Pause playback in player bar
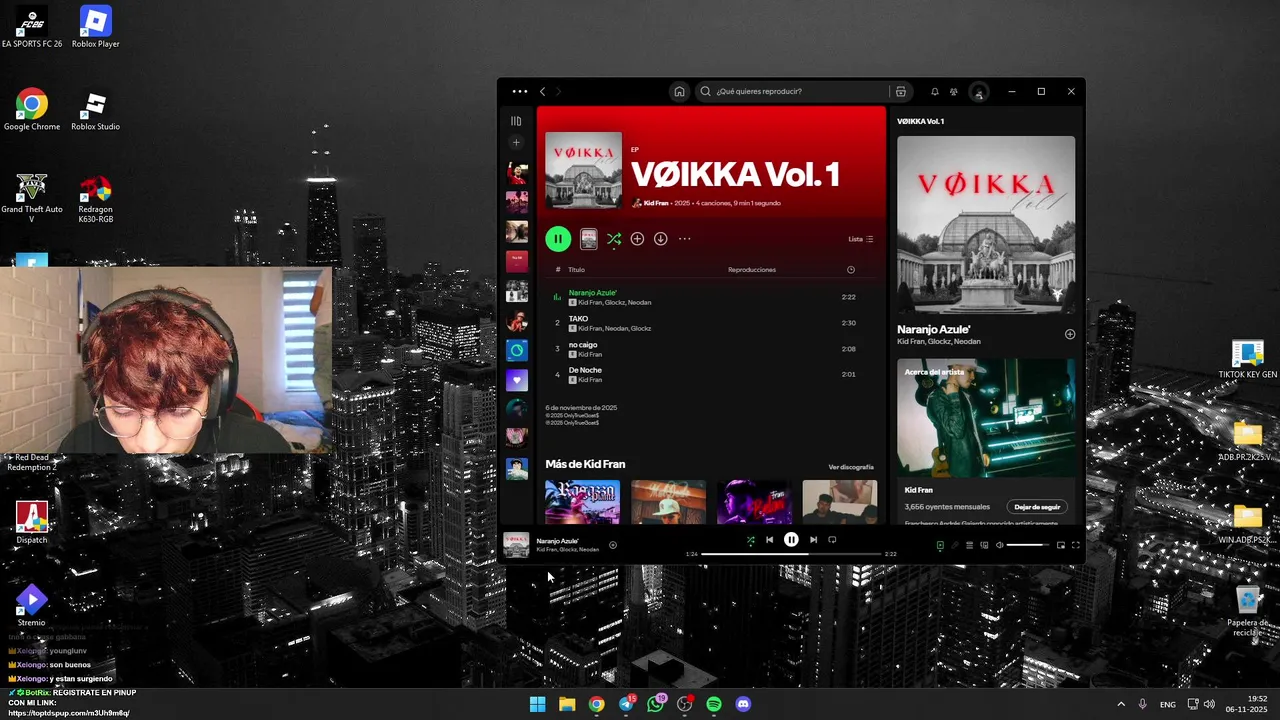The width and height of the screenshot is (1280, 720). tap(791, 540)
